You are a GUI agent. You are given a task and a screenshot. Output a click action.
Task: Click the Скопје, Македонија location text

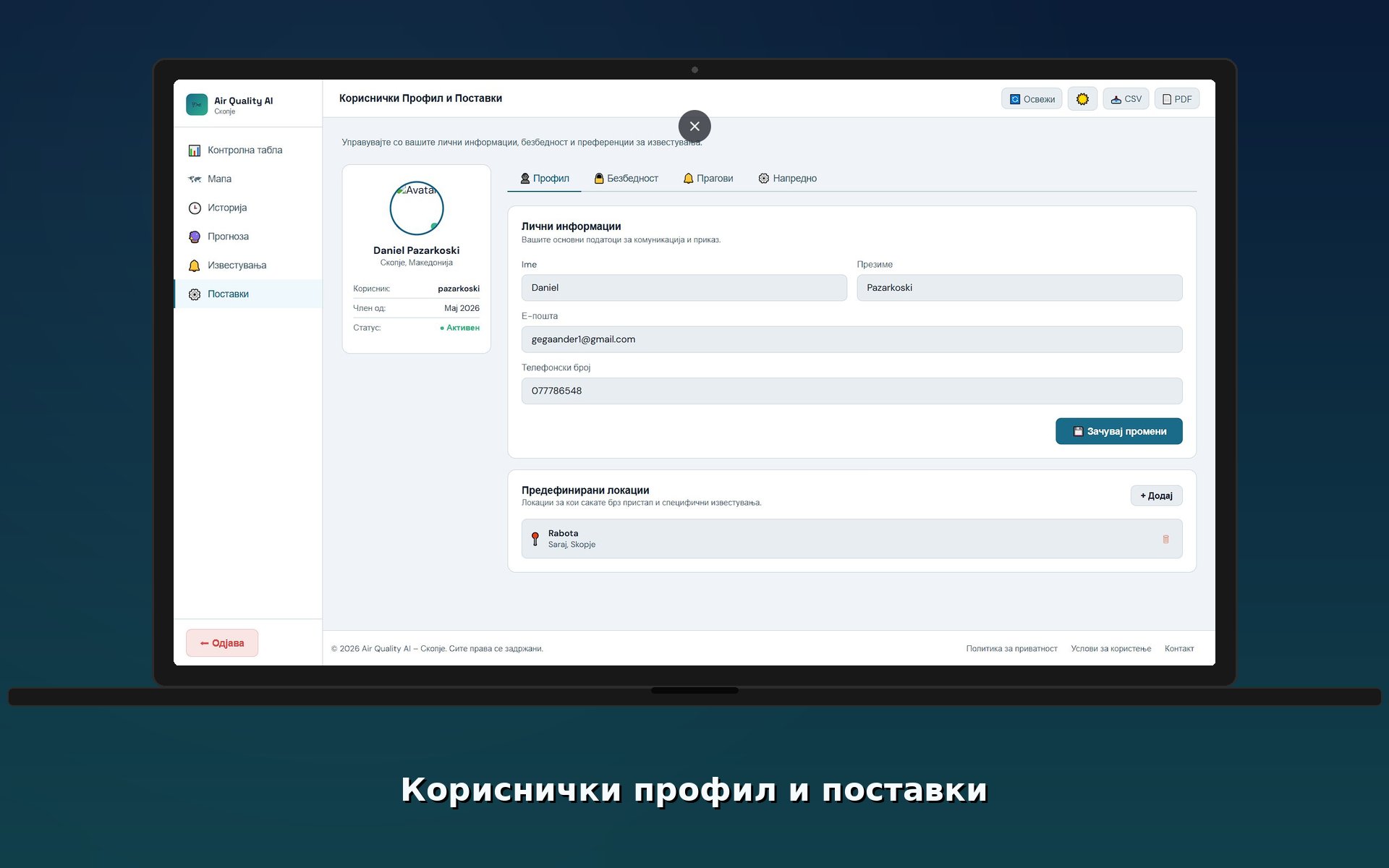(417, 263)
